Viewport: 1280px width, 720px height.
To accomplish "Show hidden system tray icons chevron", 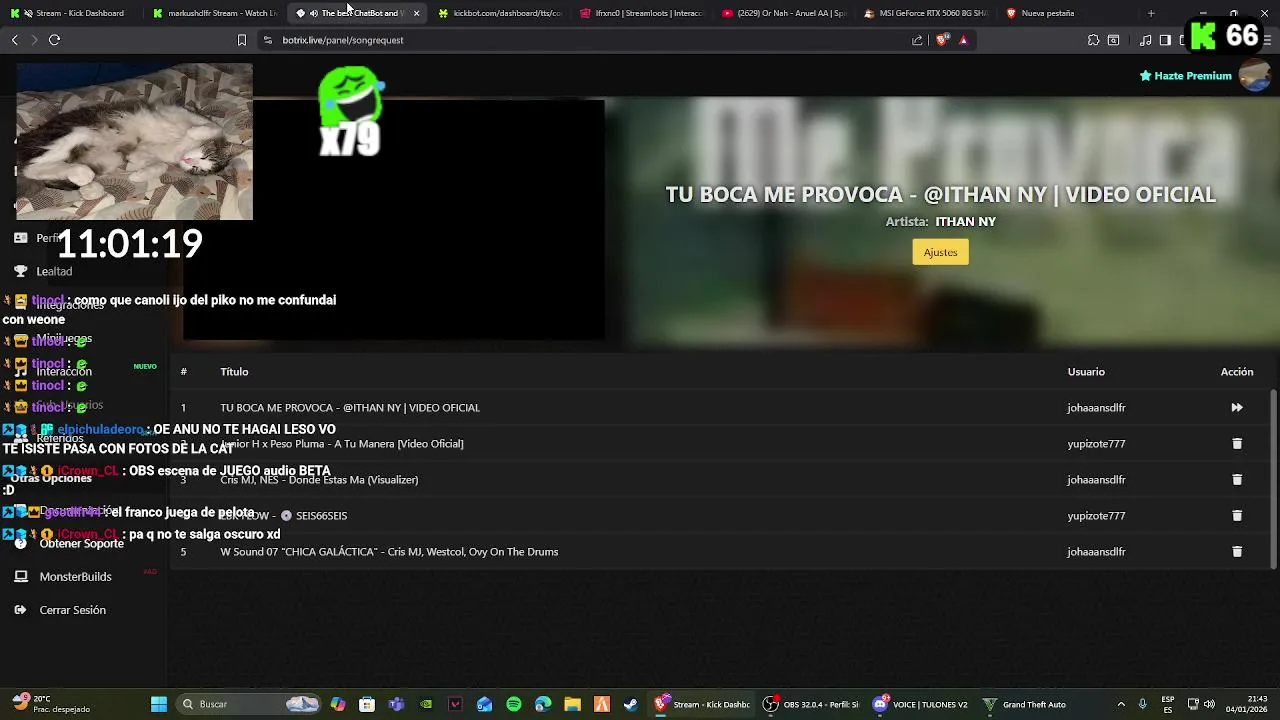I will tap(1121, 704).
